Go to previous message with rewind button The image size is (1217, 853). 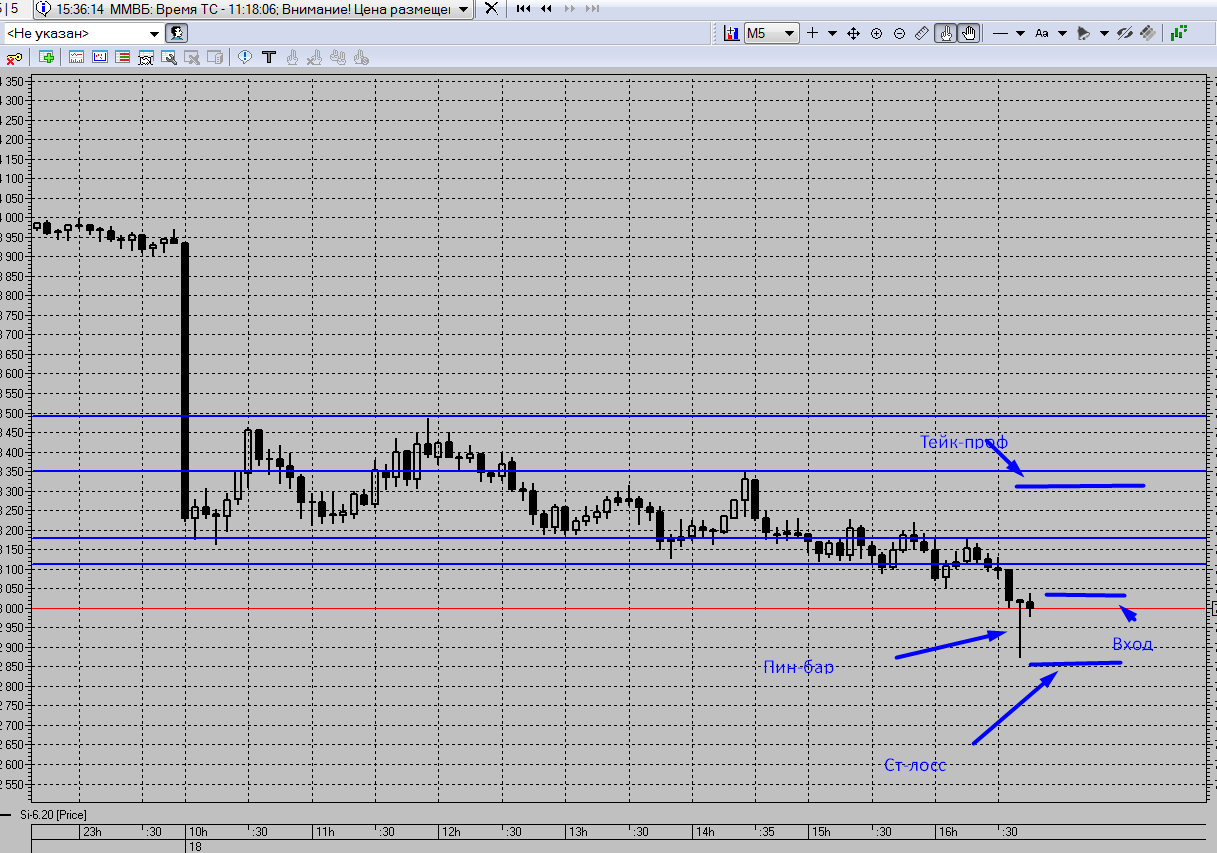547,8
